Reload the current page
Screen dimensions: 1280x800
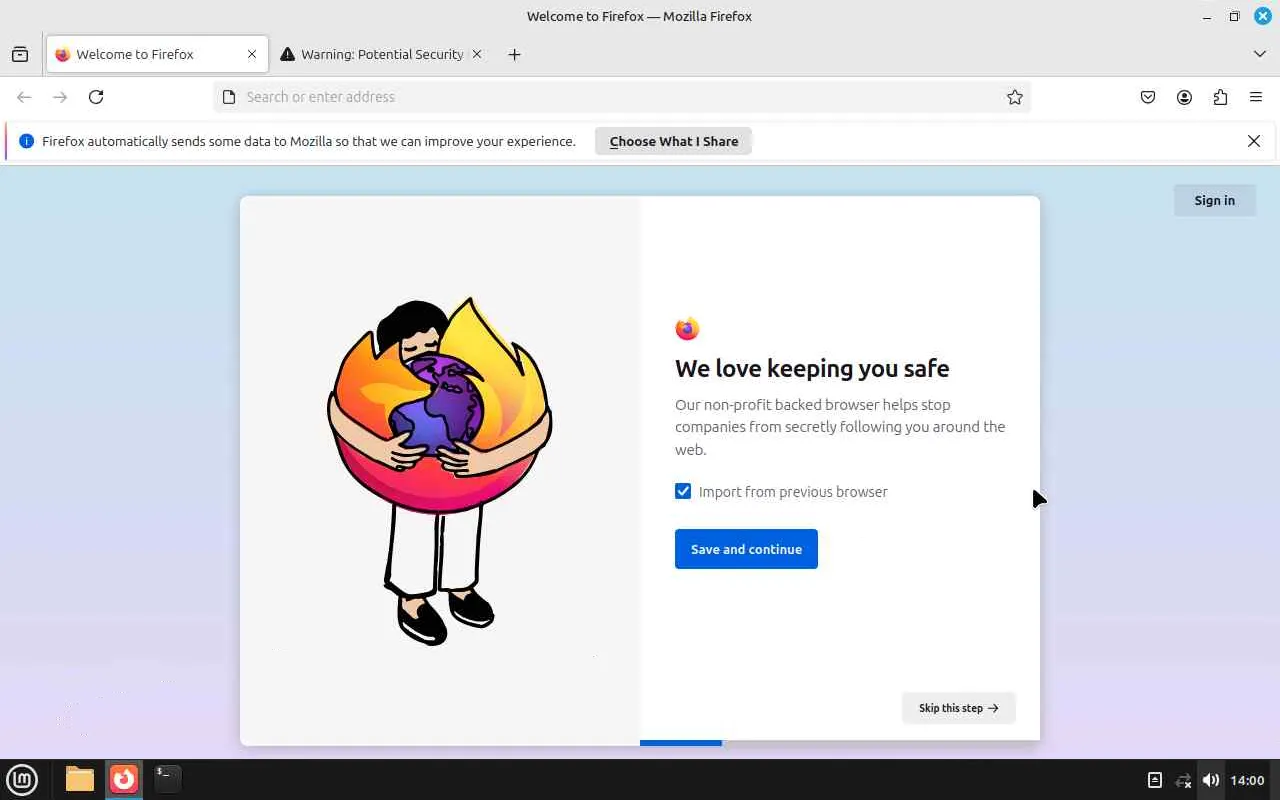[x=96, y=97]
